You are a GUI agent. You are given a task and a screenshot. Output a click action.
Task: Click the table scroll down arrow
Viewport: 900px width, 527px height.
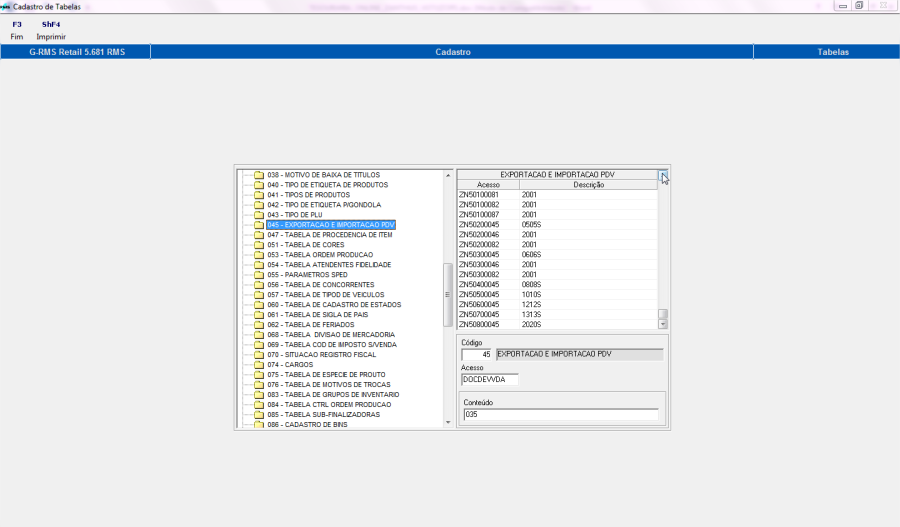(663, 324)
